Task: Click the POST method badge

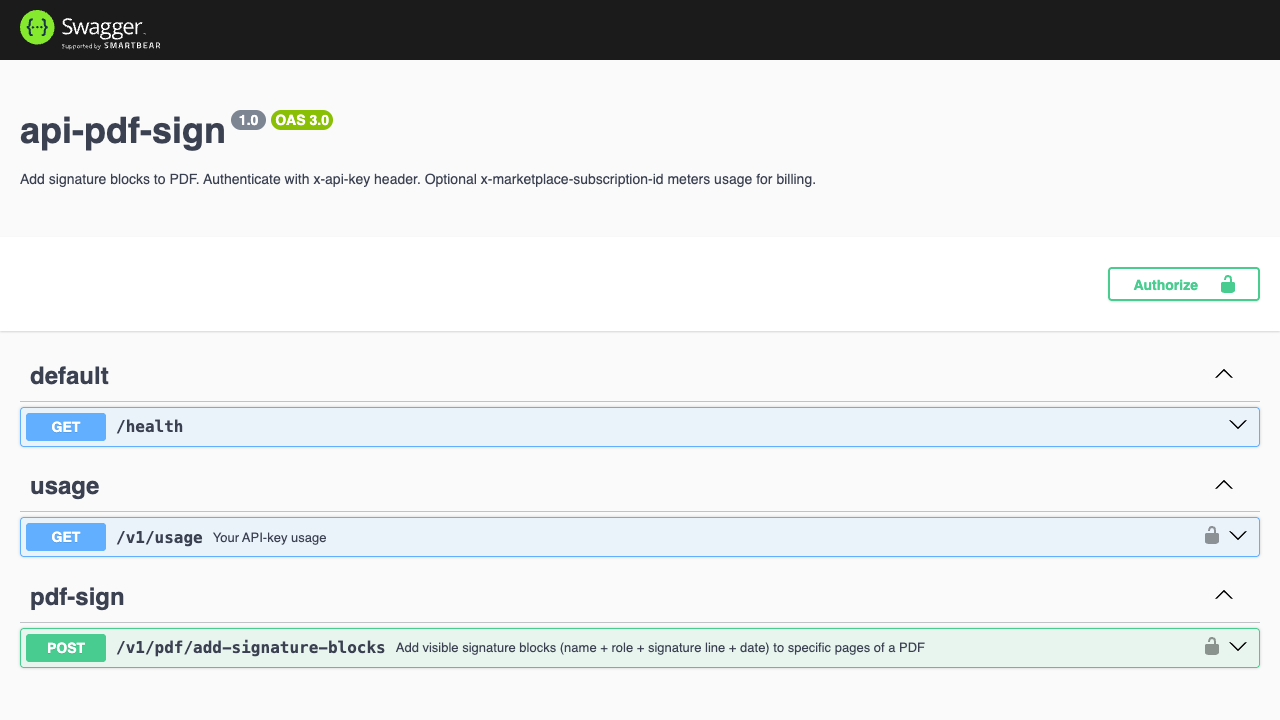Action: point(66,648)
